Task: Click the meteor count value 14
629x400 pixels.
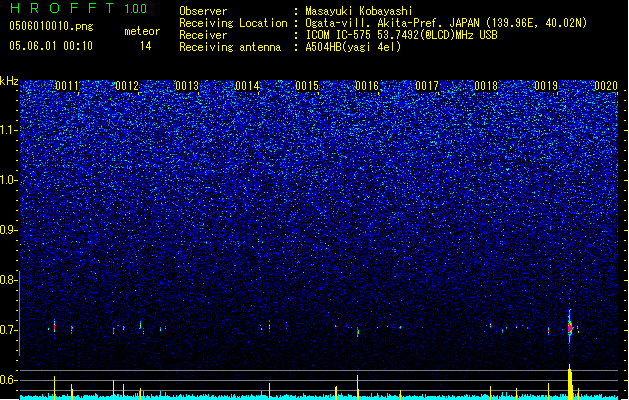Action: 146,46
